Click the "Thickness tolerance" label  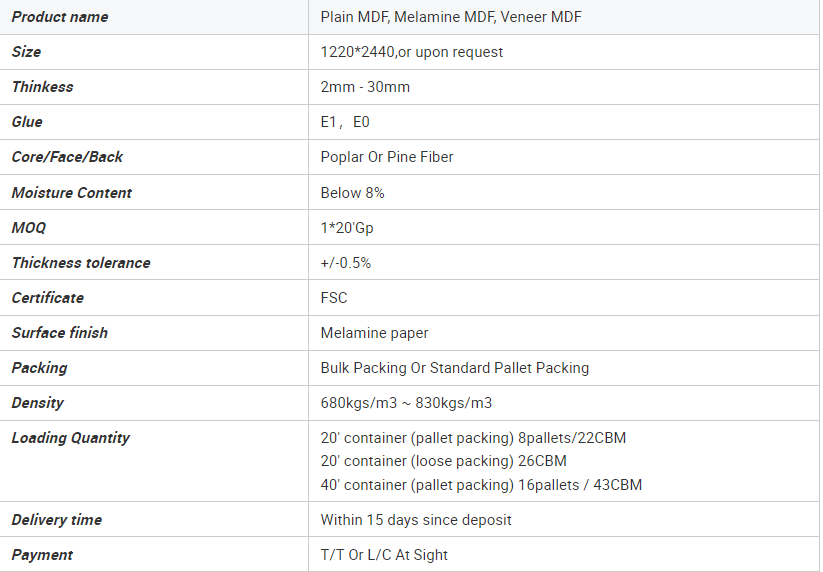[81, 263]
